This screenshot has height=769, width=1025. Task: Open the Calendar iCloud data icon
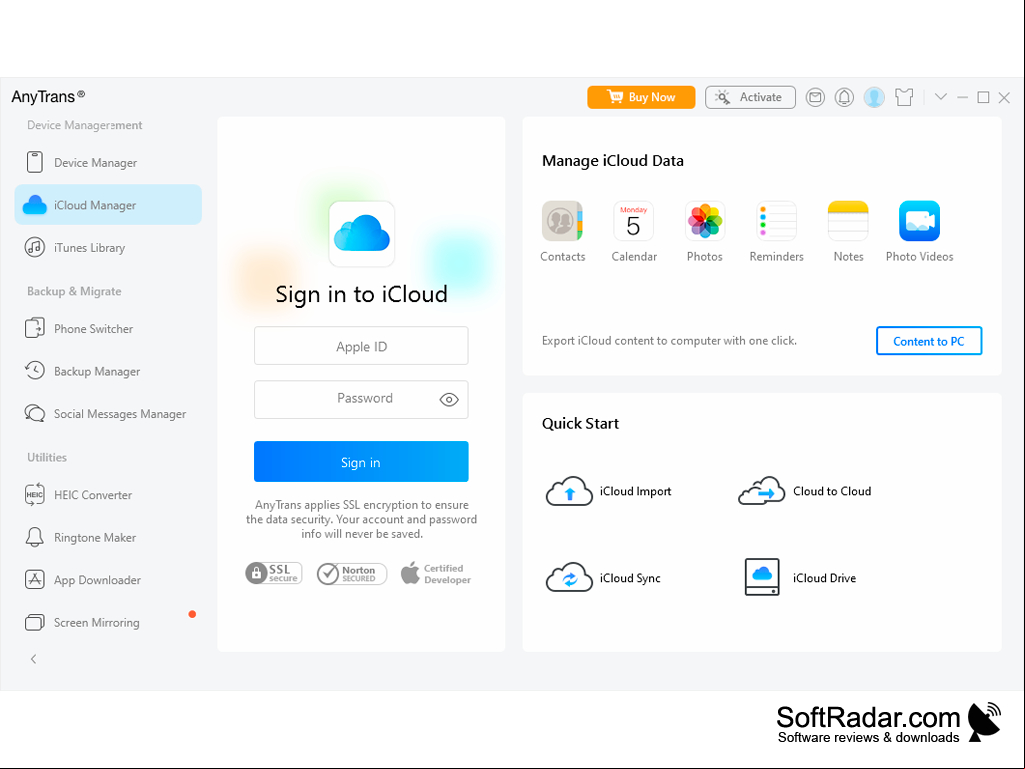(x=633, y=221)
